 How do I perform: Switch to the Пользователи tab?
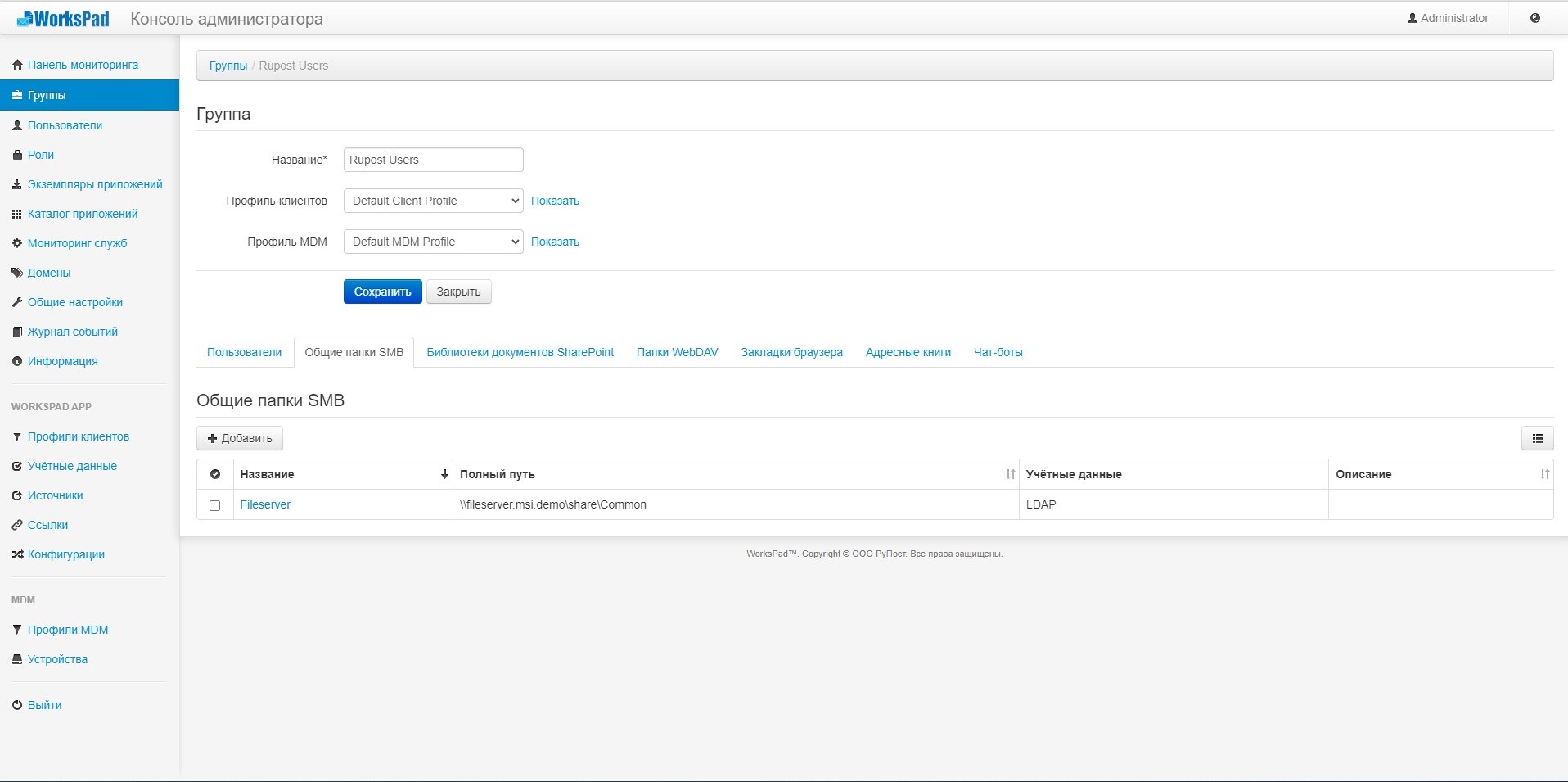tap(244, 352)
